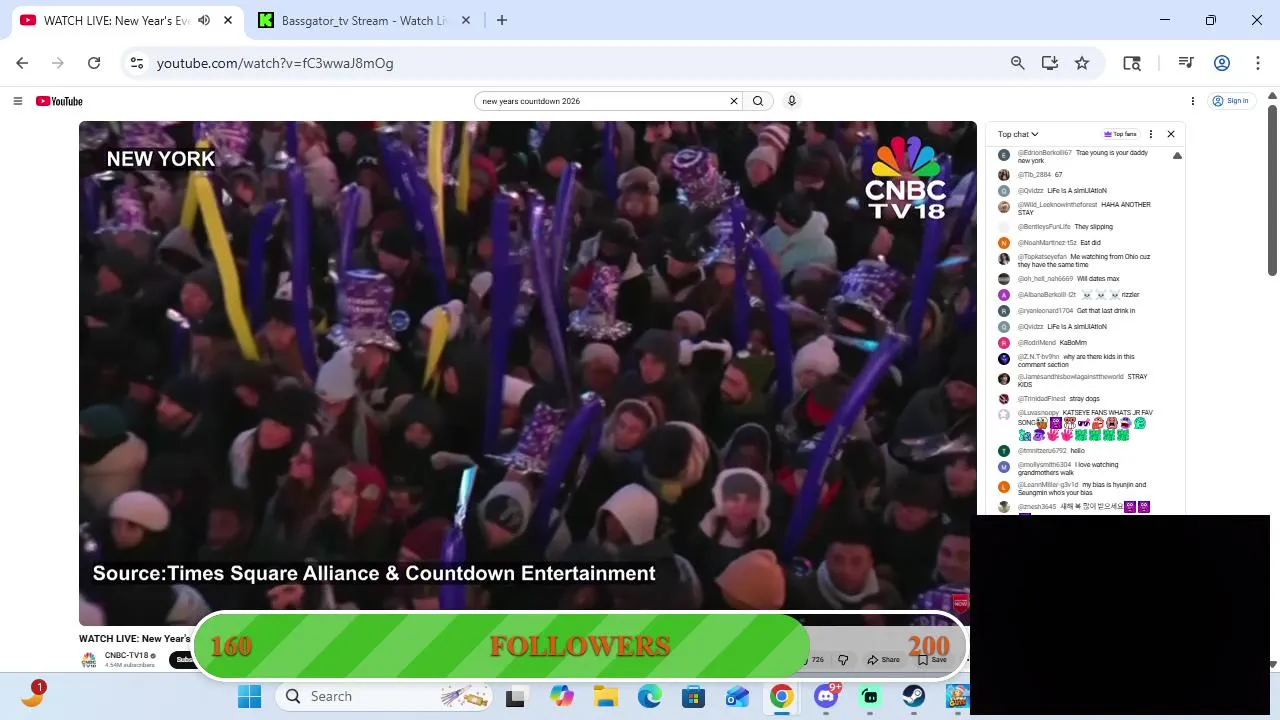Open Discord from the taskbar
This screenshot has height=720, width=1280.
pos(826,696)
